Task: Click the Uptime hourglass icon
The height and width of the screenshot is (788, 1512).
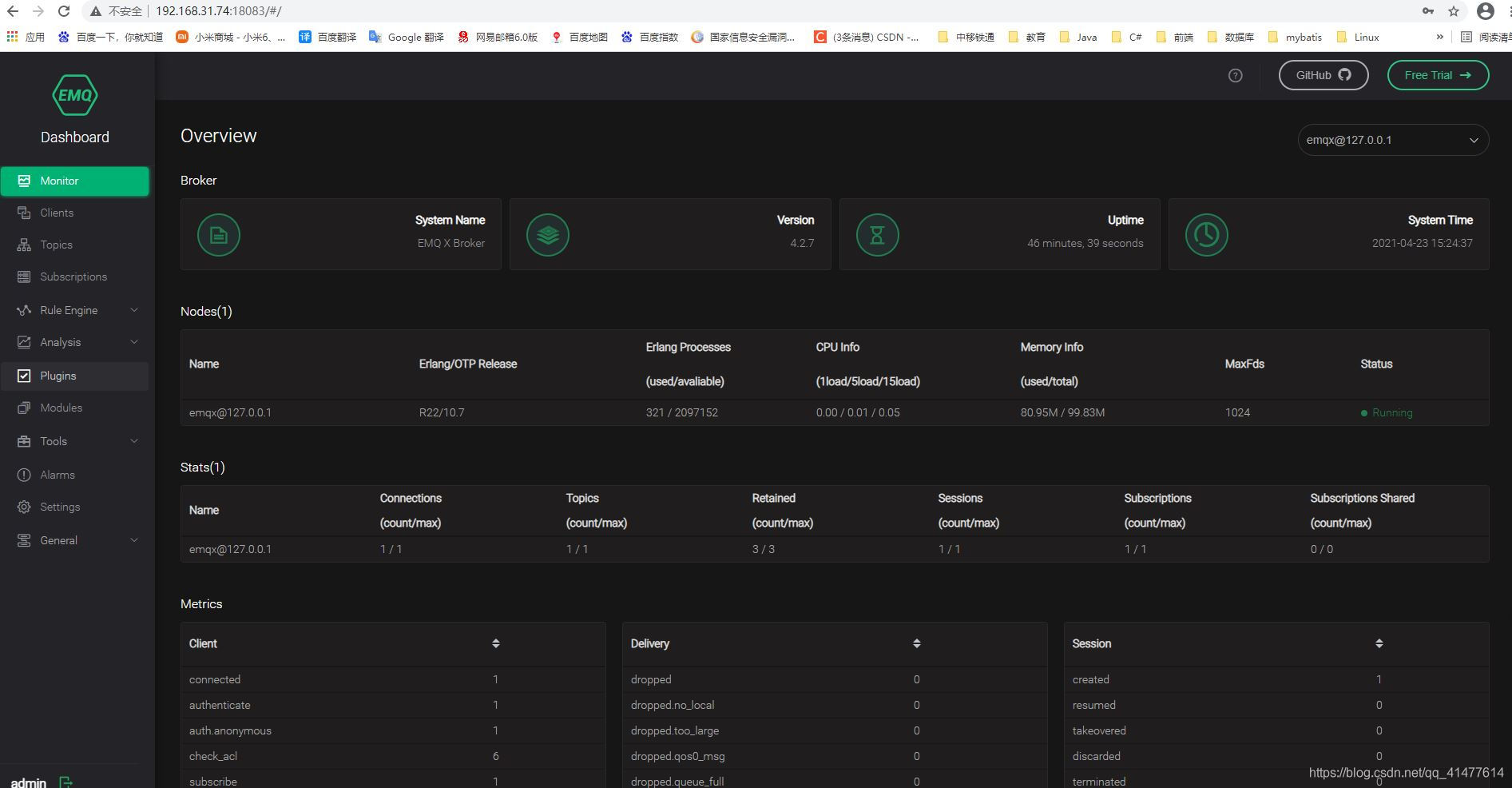Action: coord(877,235)
